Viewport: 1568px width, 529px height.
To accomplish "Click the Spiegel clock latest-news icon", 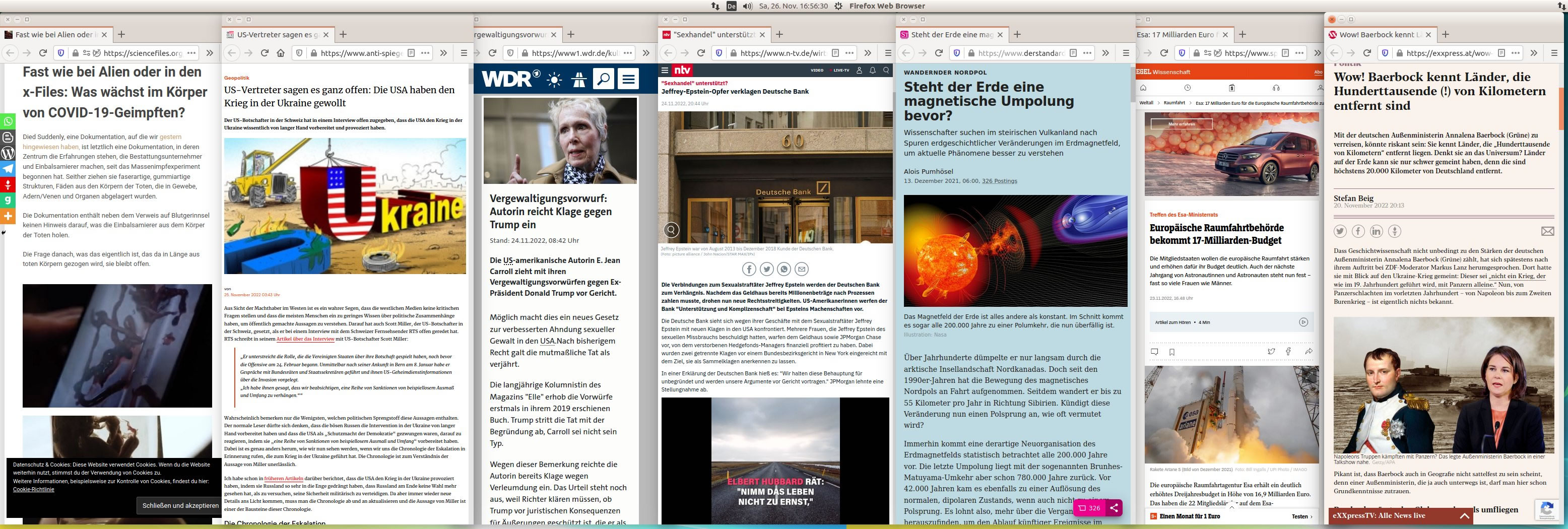I will pyautogui.click(x=1187, y=88).
